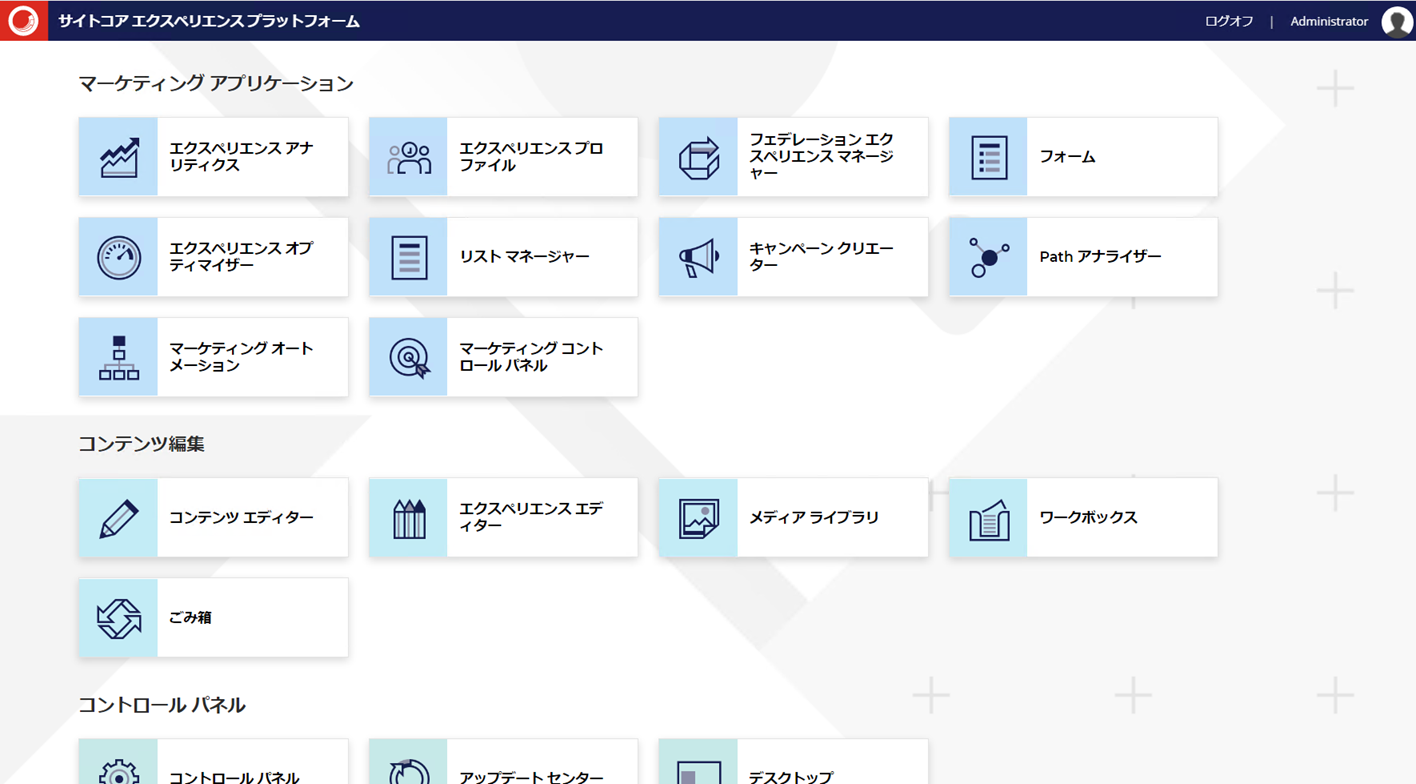
Task: Open ワークボックス tile label
Action: 1088,518
